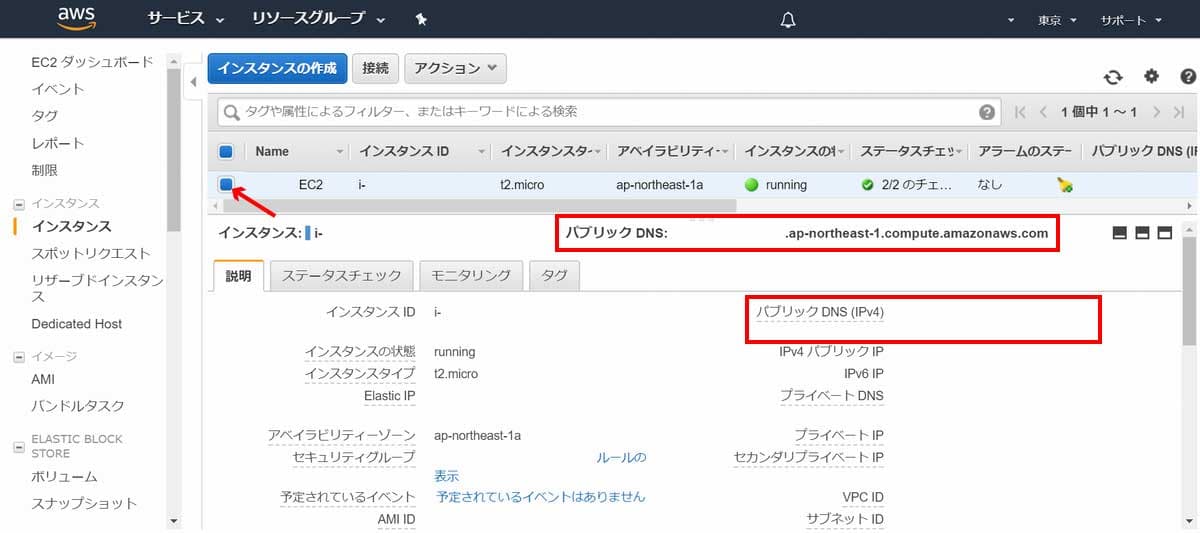Viewport: 1200px width, 533px height.
Task: Click the details pane vertical scrollbar
Action: [x=1189, y=290]
